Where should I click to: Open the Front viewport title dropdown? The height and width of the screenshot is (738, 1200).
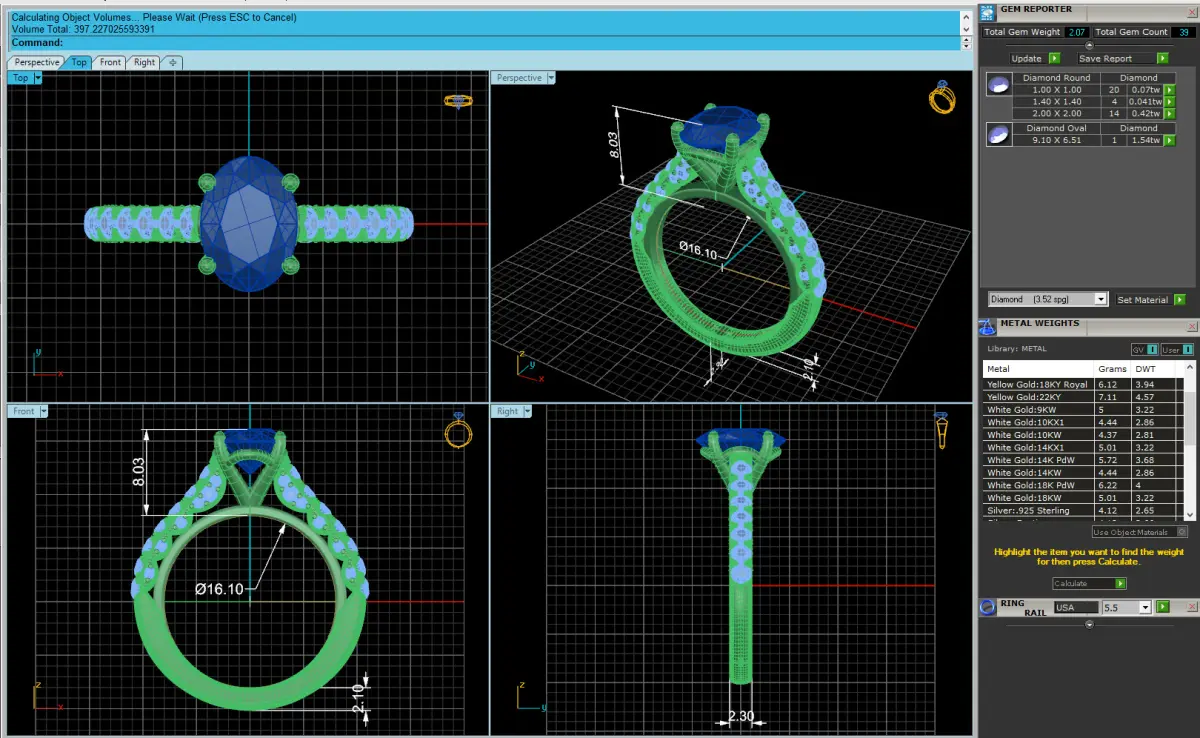[x=43, y=411]
